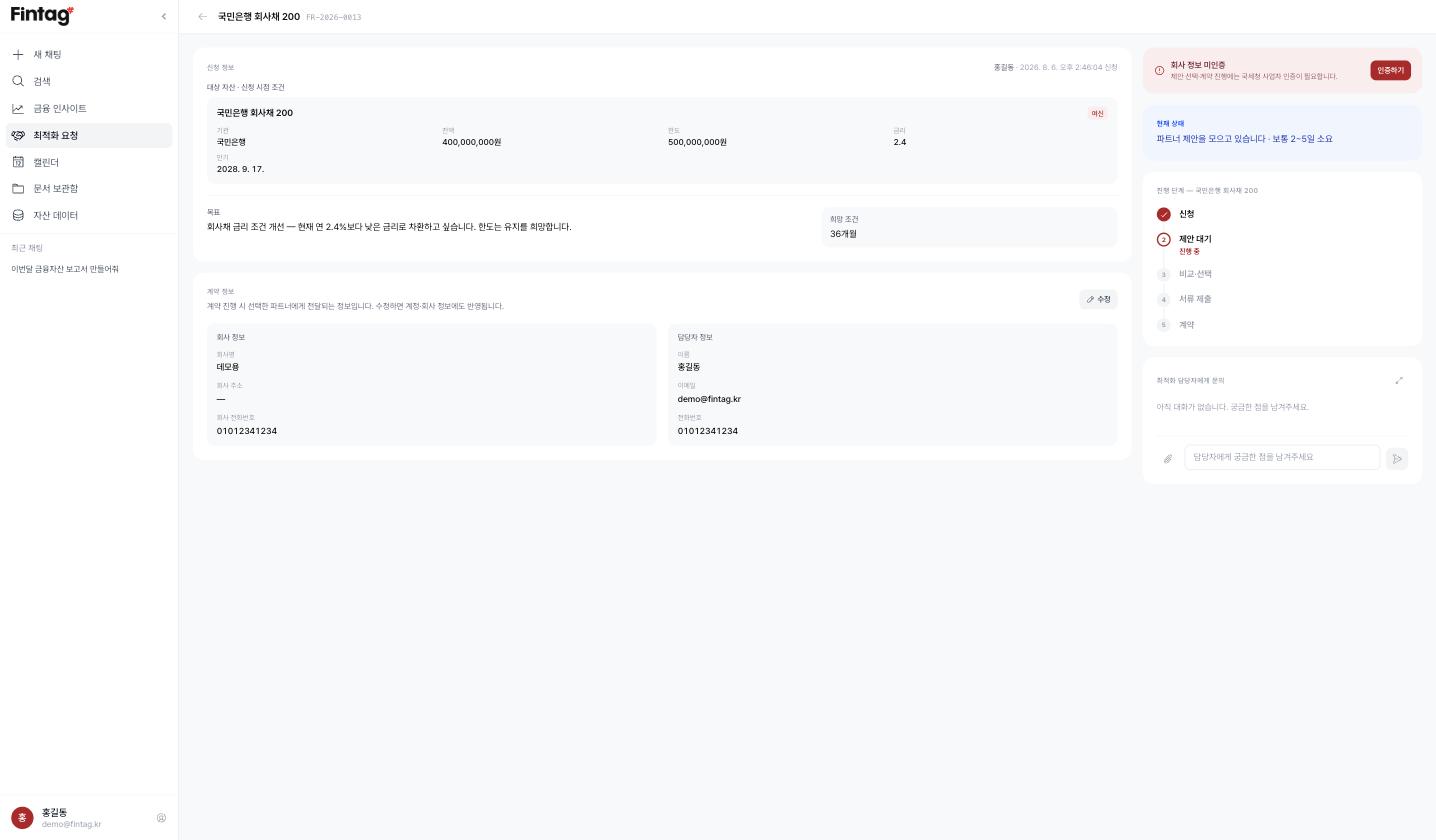
Task: Select the 제안 대기 step circle
Action: (x=1164, y=239)
